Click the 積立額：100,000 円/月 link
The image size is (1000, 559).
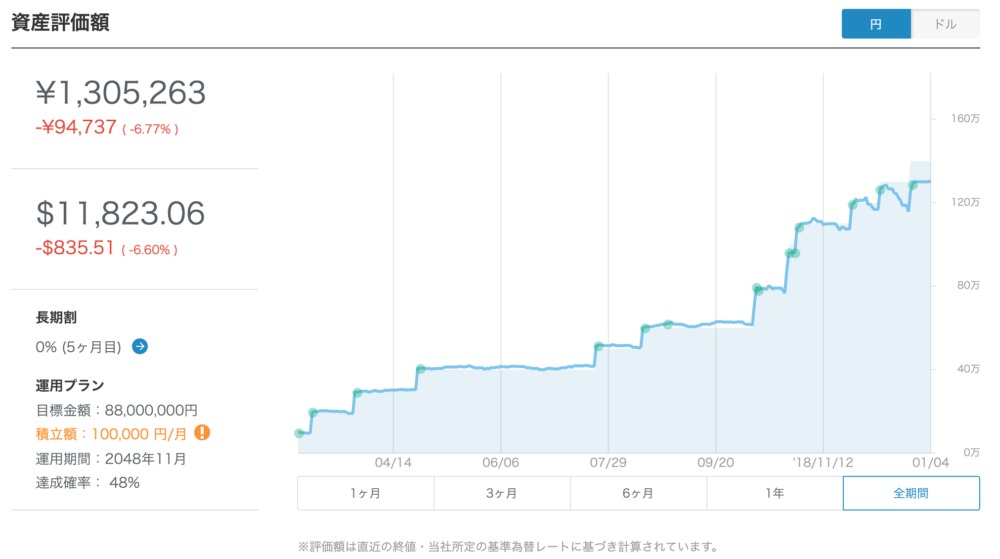[111, 434]
